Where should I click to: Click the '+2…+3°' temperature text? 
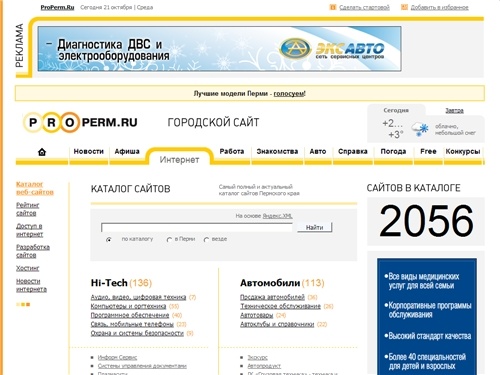(x=393, y=129)
